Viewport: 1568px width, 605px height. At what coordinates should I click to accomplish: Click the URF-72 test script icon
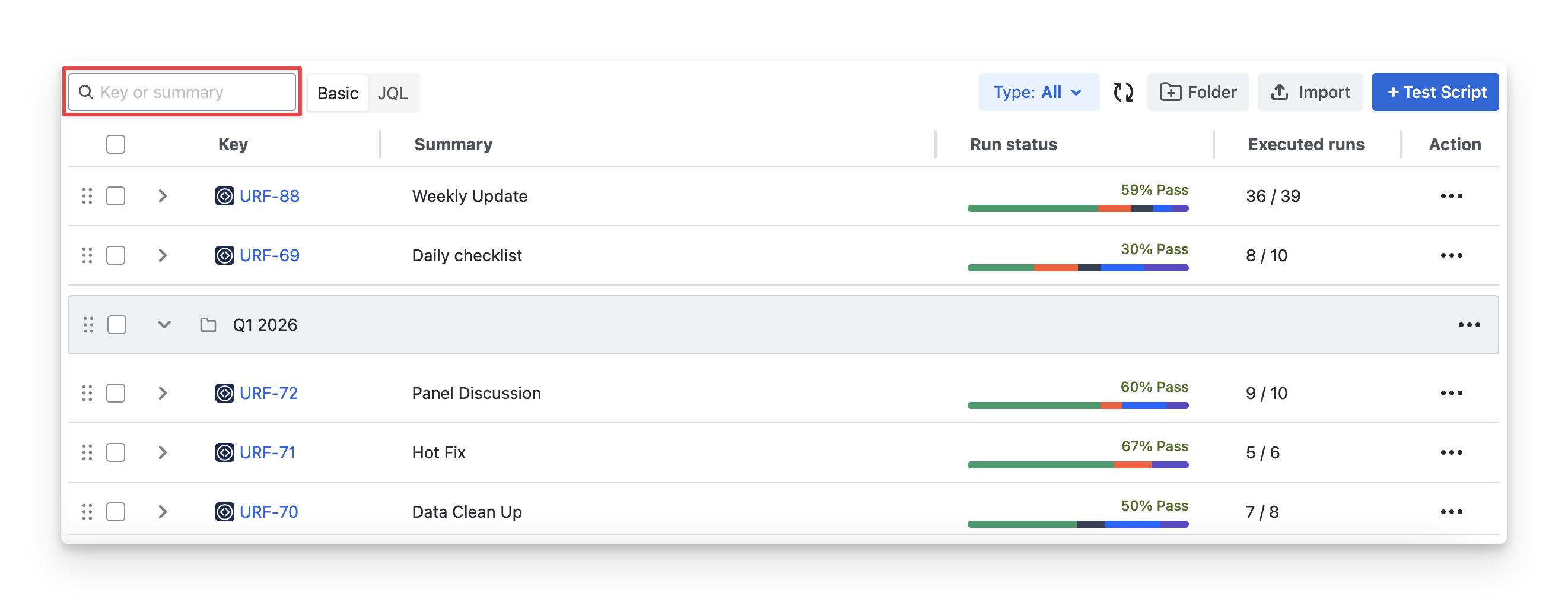tap(225, 394)
